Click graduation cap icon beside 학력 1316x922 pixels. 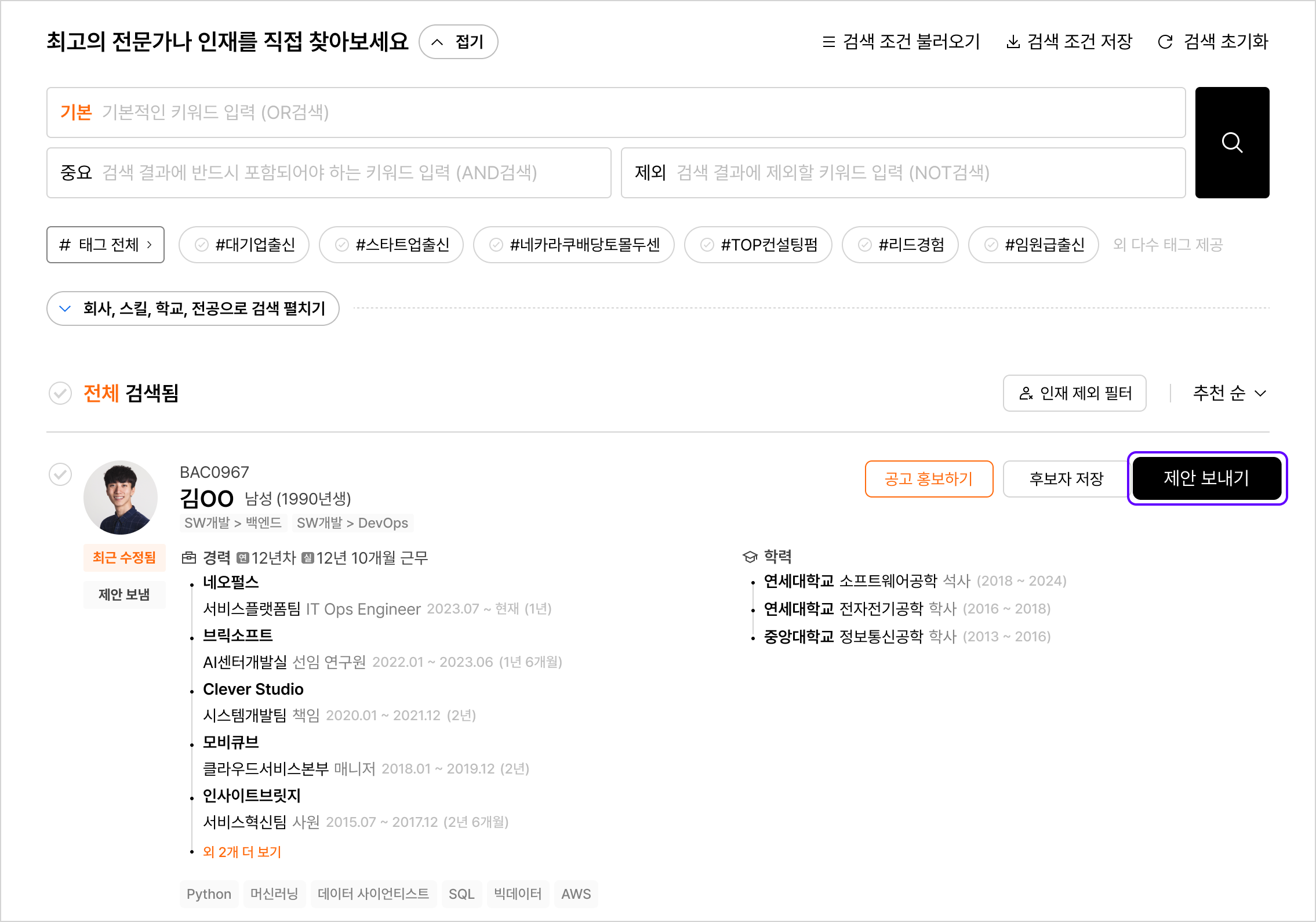pyautogui.click(x=750, y=557)
